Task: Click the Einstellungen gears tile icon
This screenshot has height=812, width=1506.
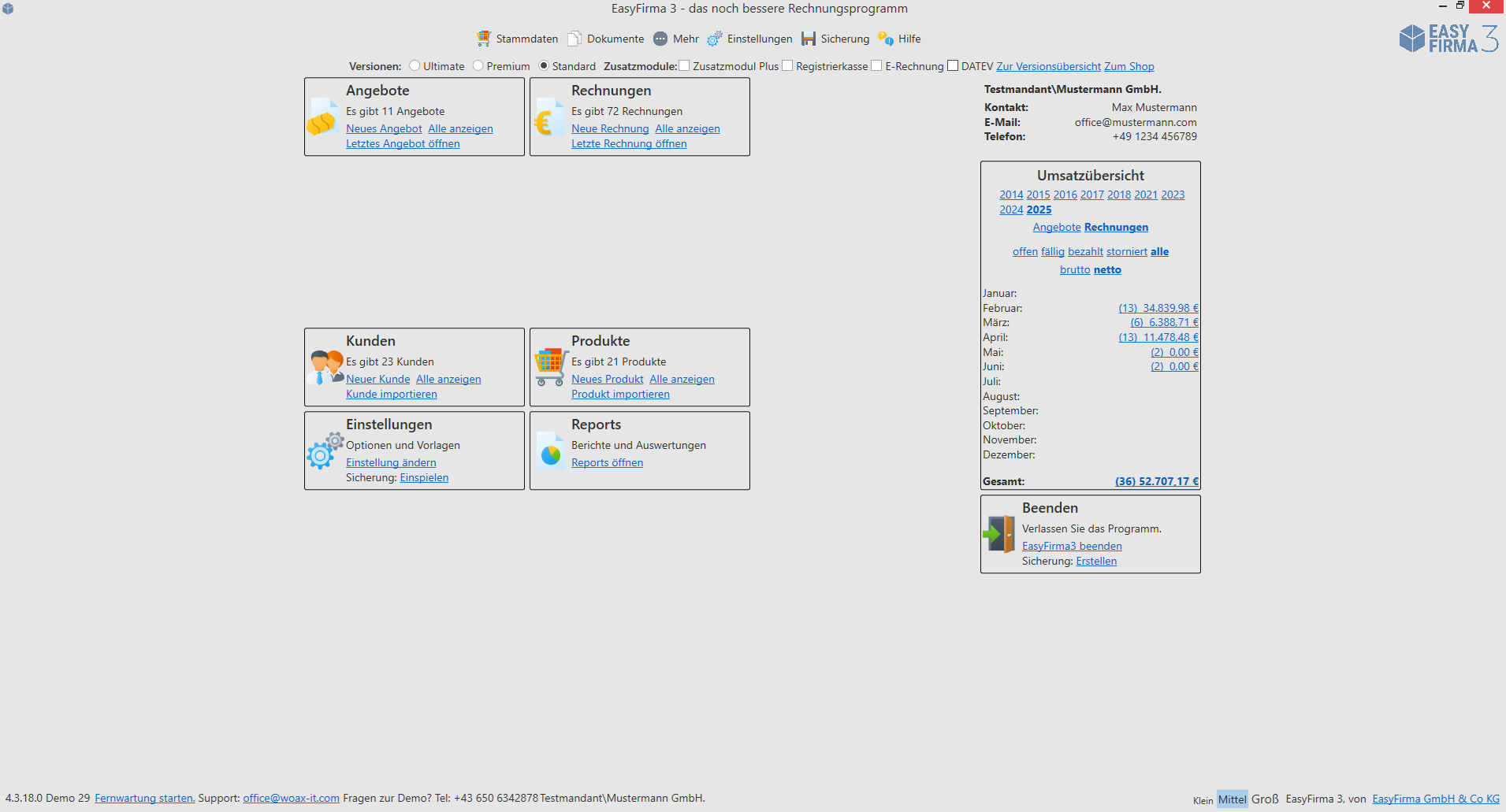Action: (325, 450)
